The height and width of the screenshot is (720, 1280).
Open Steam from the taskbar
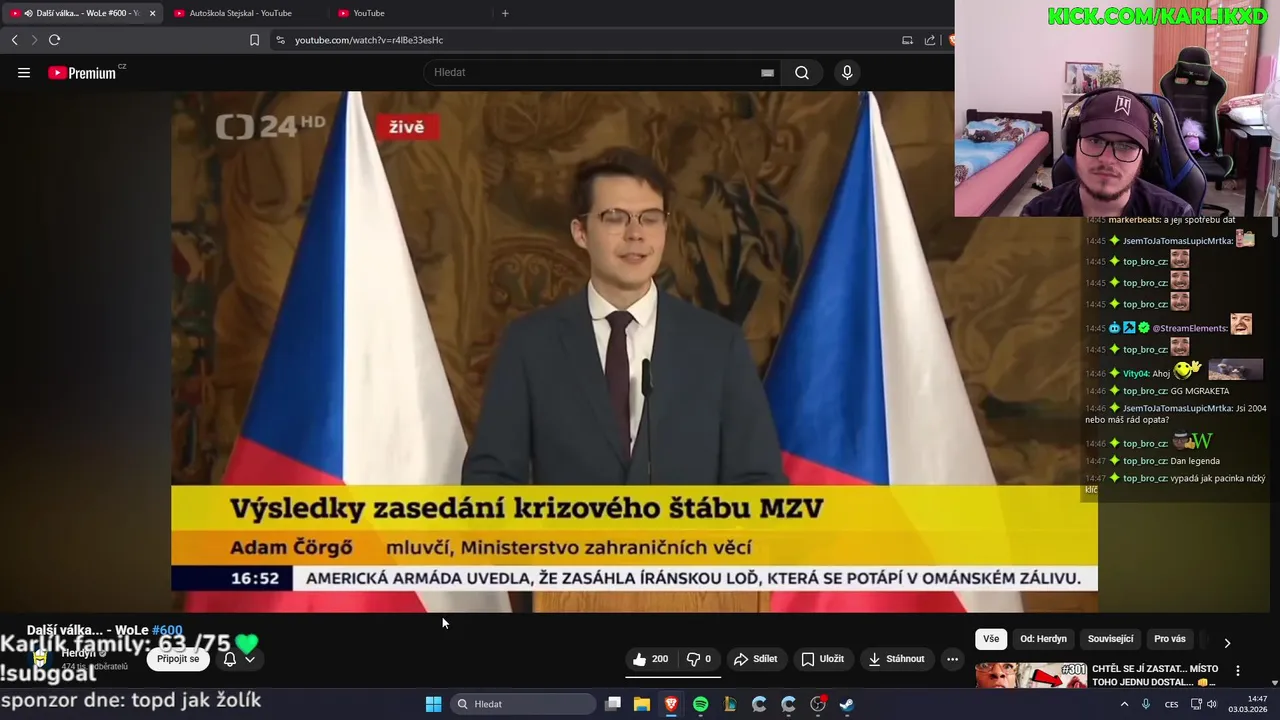(846, 704)
